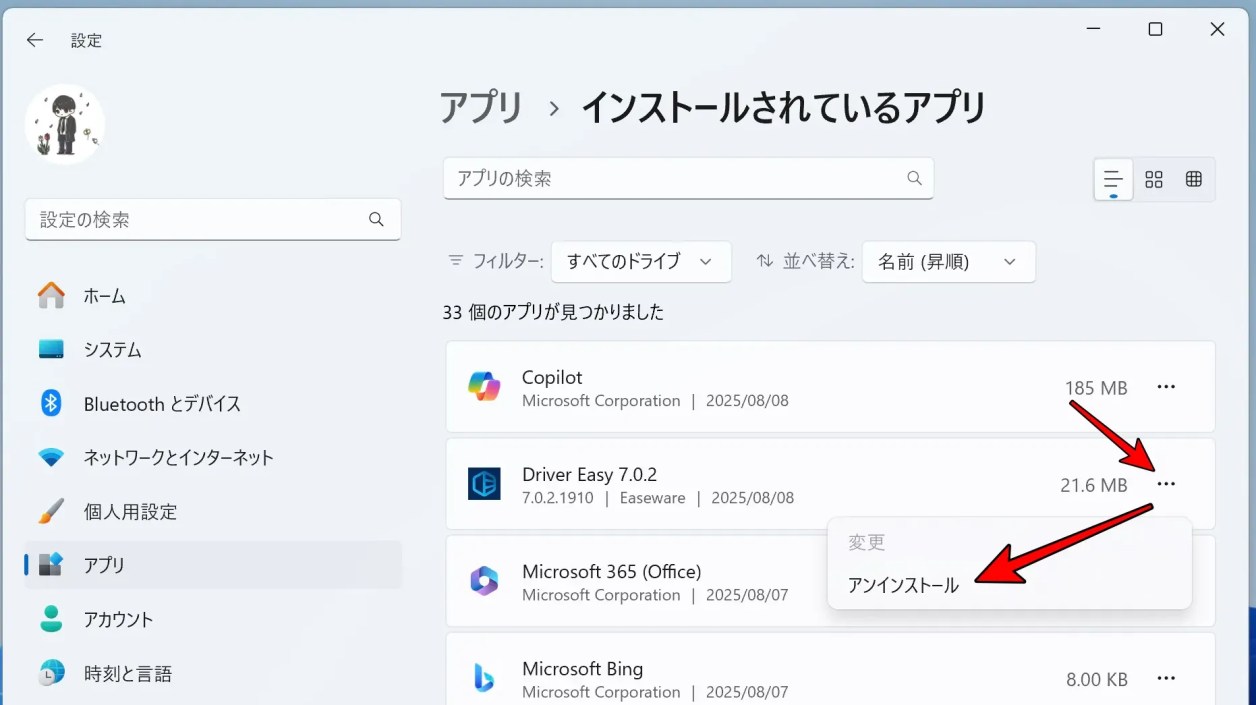
Task: Click the アプリ breadcrumb link
Action: [x=482, y=107]
